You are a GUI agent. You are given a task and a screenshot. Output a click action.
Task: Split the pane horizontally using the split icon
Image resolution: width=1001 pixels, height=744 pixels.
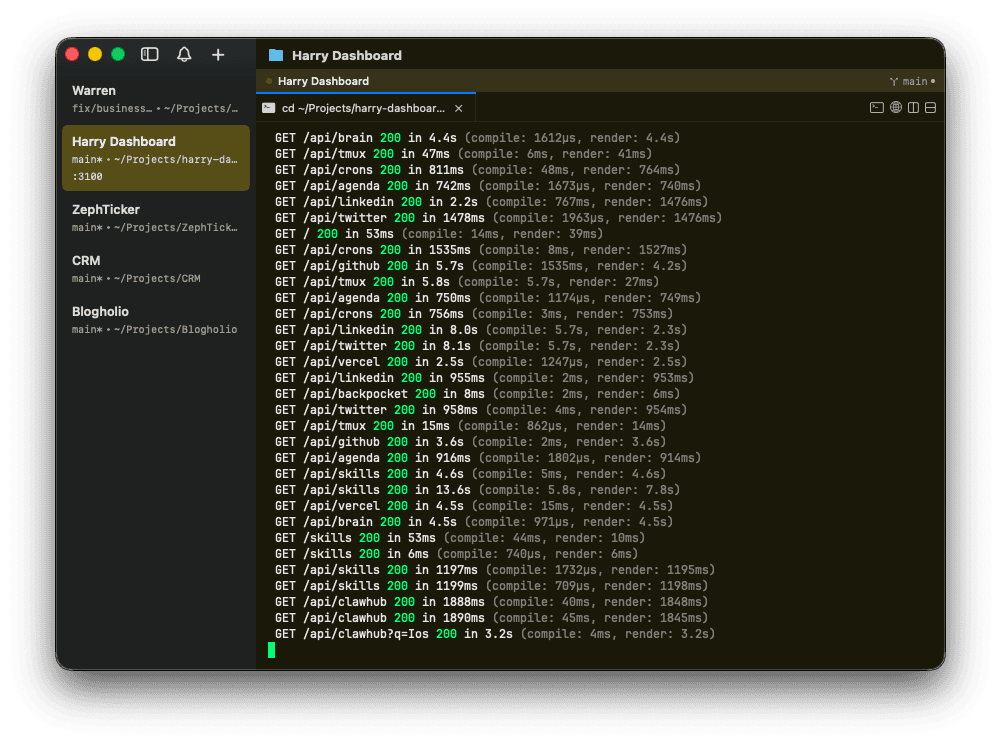[x=930, y=108]
